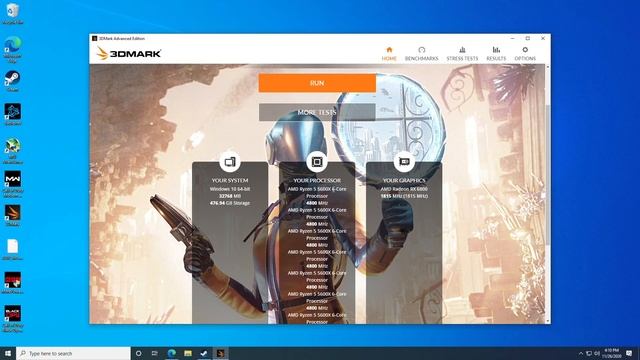
Task: Click the taskbar search box
Action: tap(73, 353)
